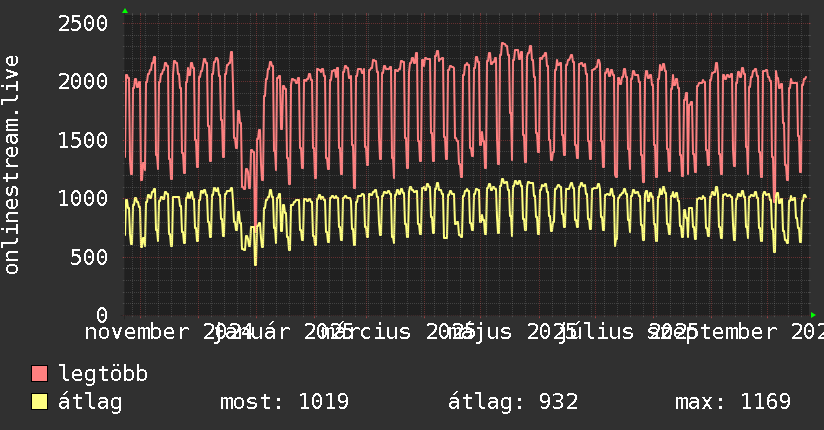Click the 0 y-axis label
Viewport: 824px width, 430px height.
tap(102, 315)
